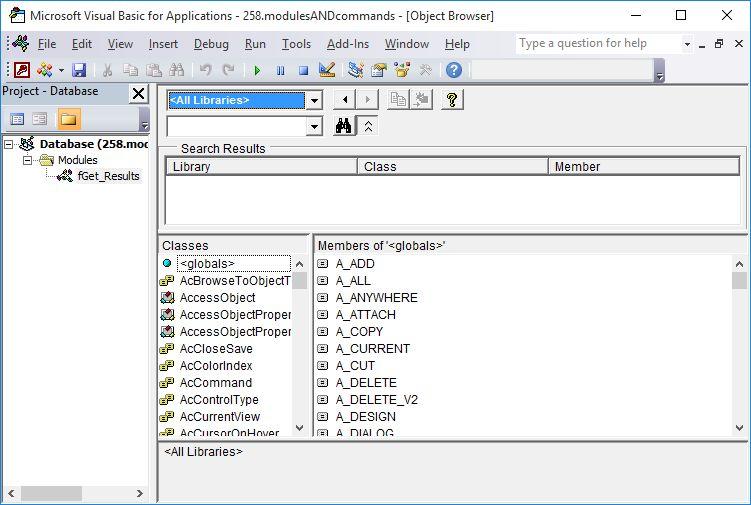Click the Paste clipboard icon

153,70
